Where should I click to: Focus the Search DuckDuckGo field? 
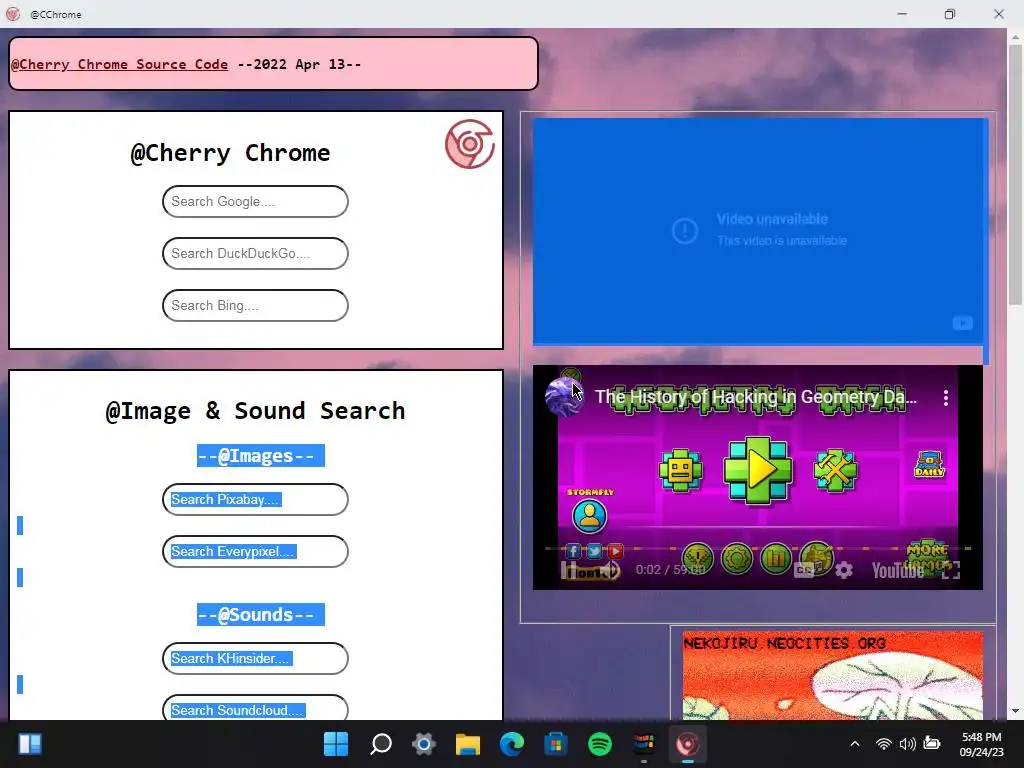pos(255,253)
